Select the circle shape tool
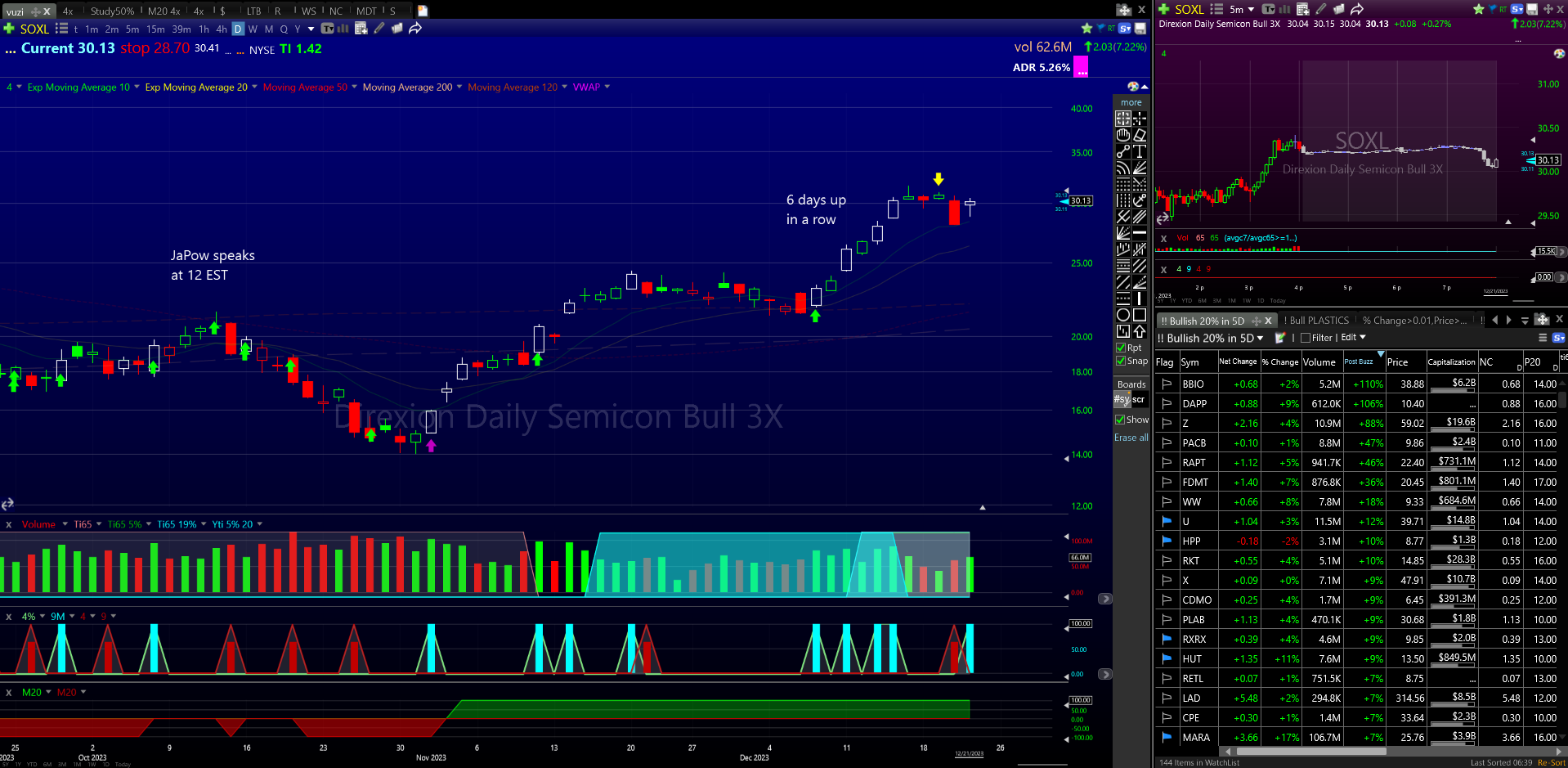The image size is (1568, 768). (1123, 315)
